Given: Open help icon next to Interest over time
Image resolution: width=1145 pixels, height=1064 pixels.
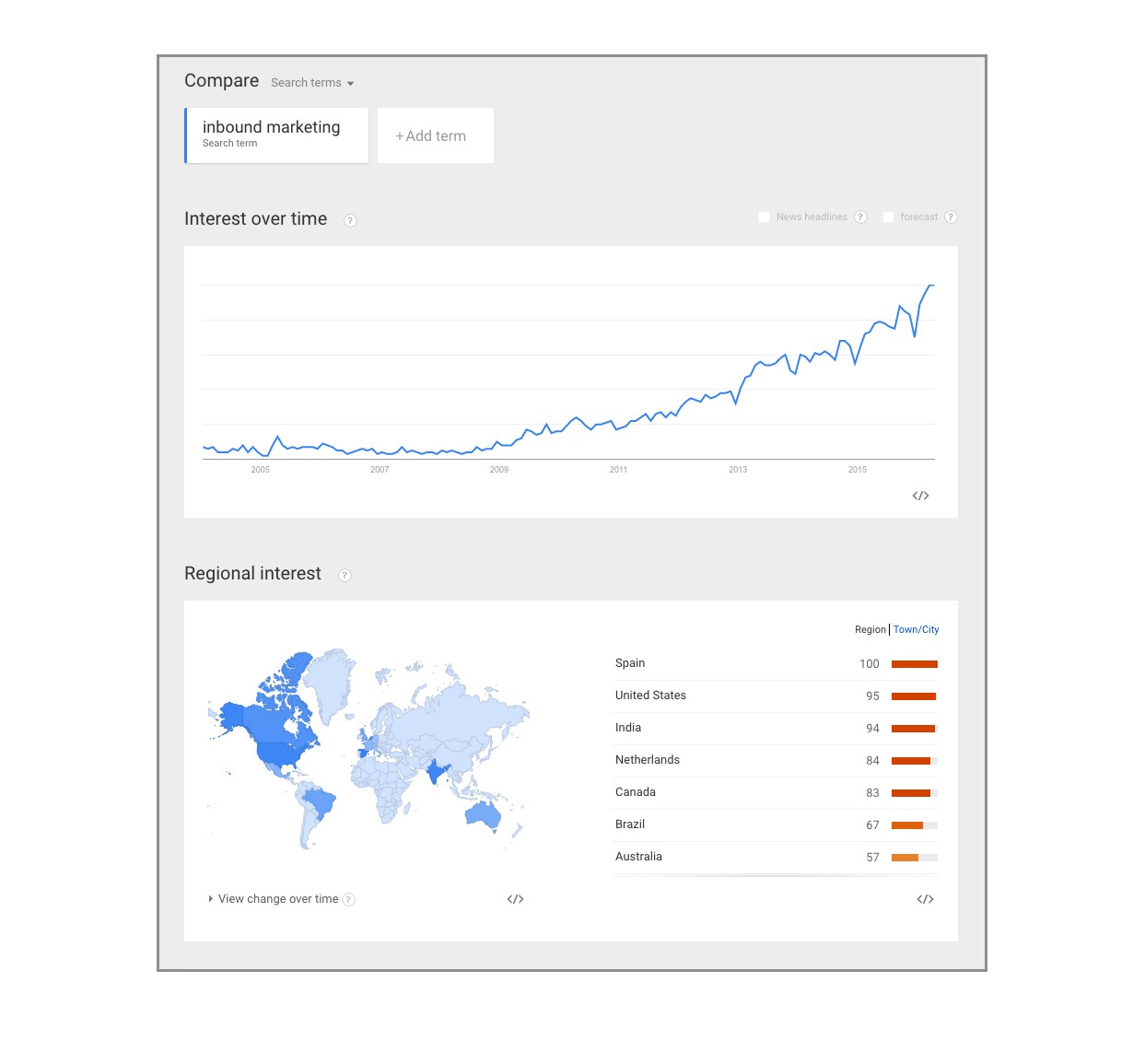Looking at the screenshot, I should pos(350,220).
